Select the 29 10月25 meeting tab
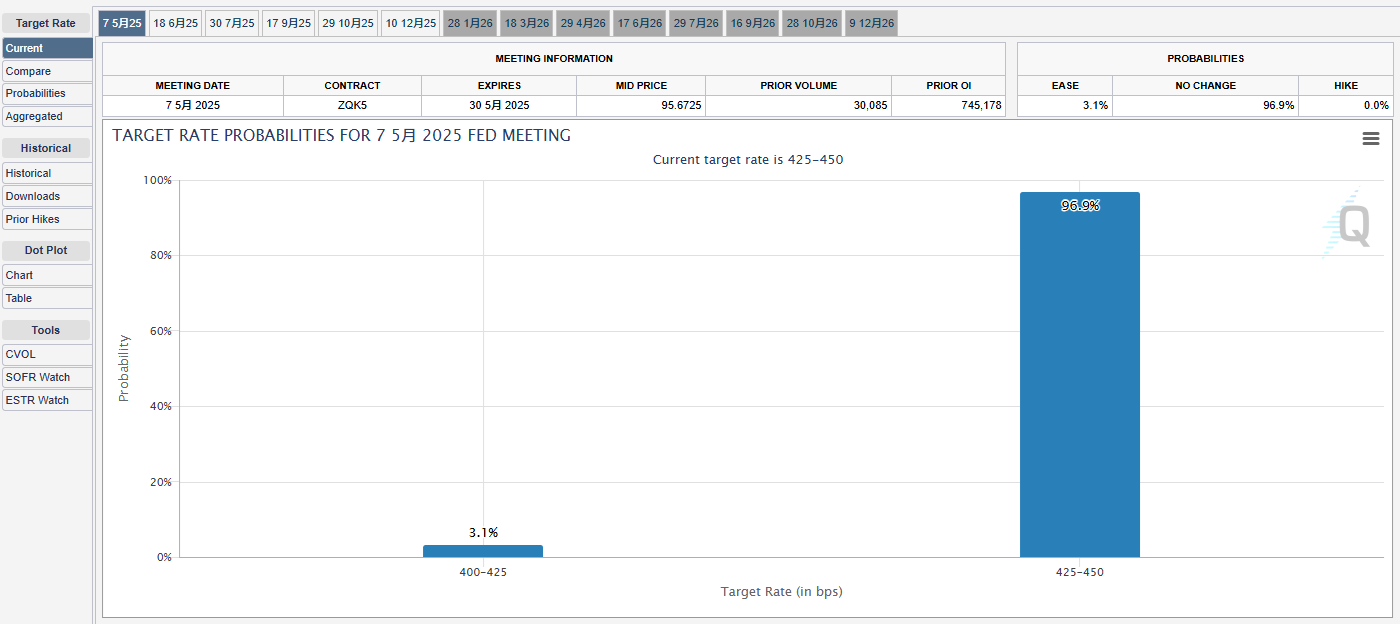Screen dimensions: 1400x624 point(348,23)
